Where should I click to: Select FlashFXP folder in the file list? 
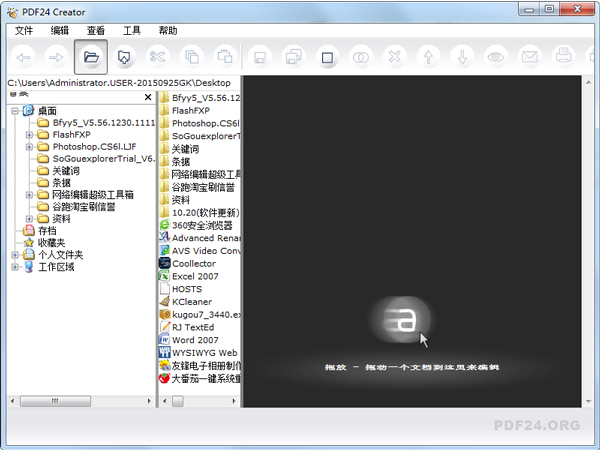[191, 111]
